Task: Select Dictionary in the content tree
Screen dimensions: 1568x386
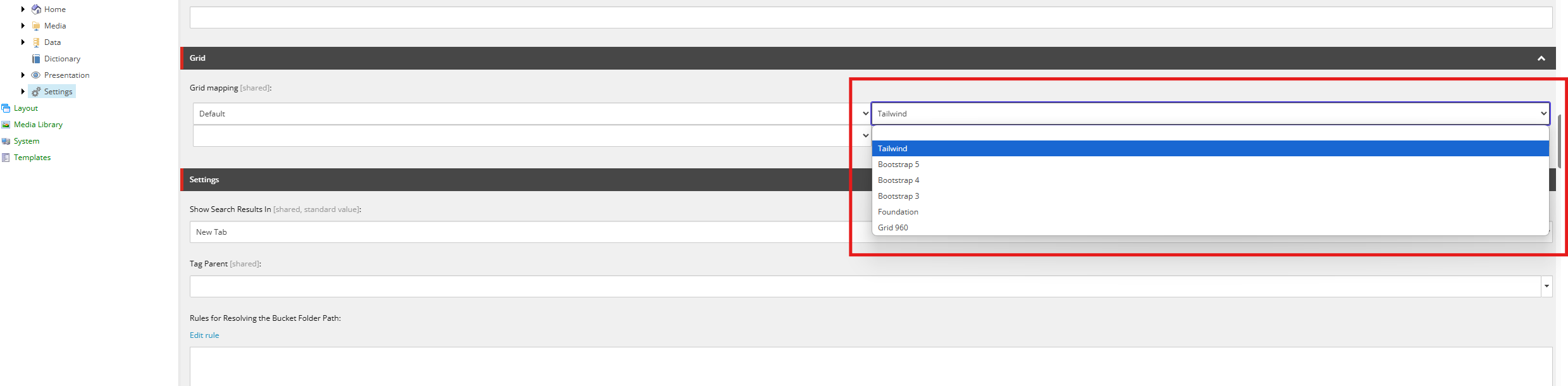Action: pos(62,59)
